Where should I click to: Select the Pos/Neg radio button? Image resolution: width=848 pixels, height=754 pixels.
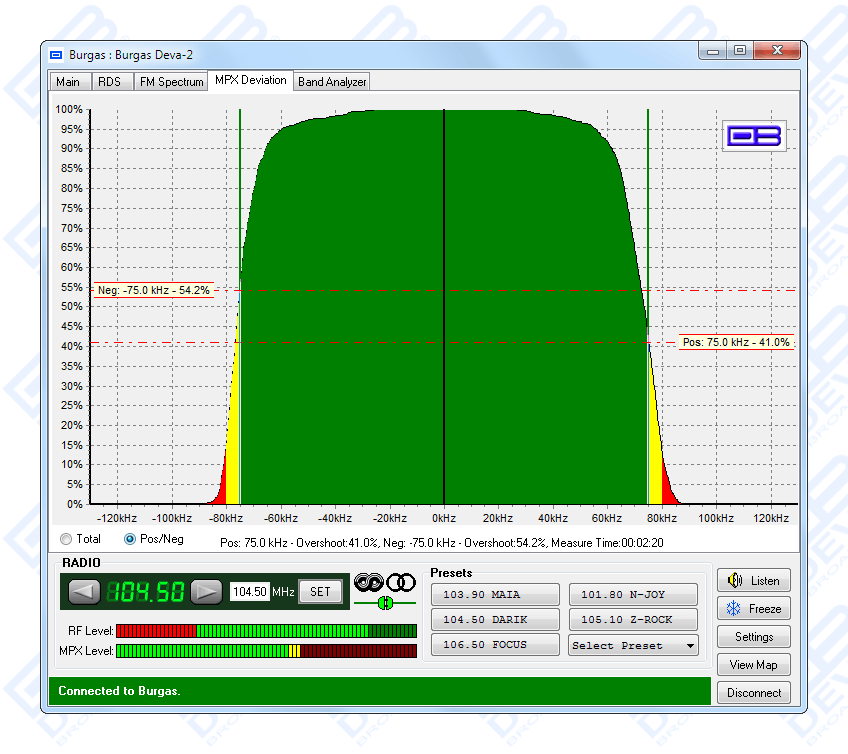pos(130,539)
